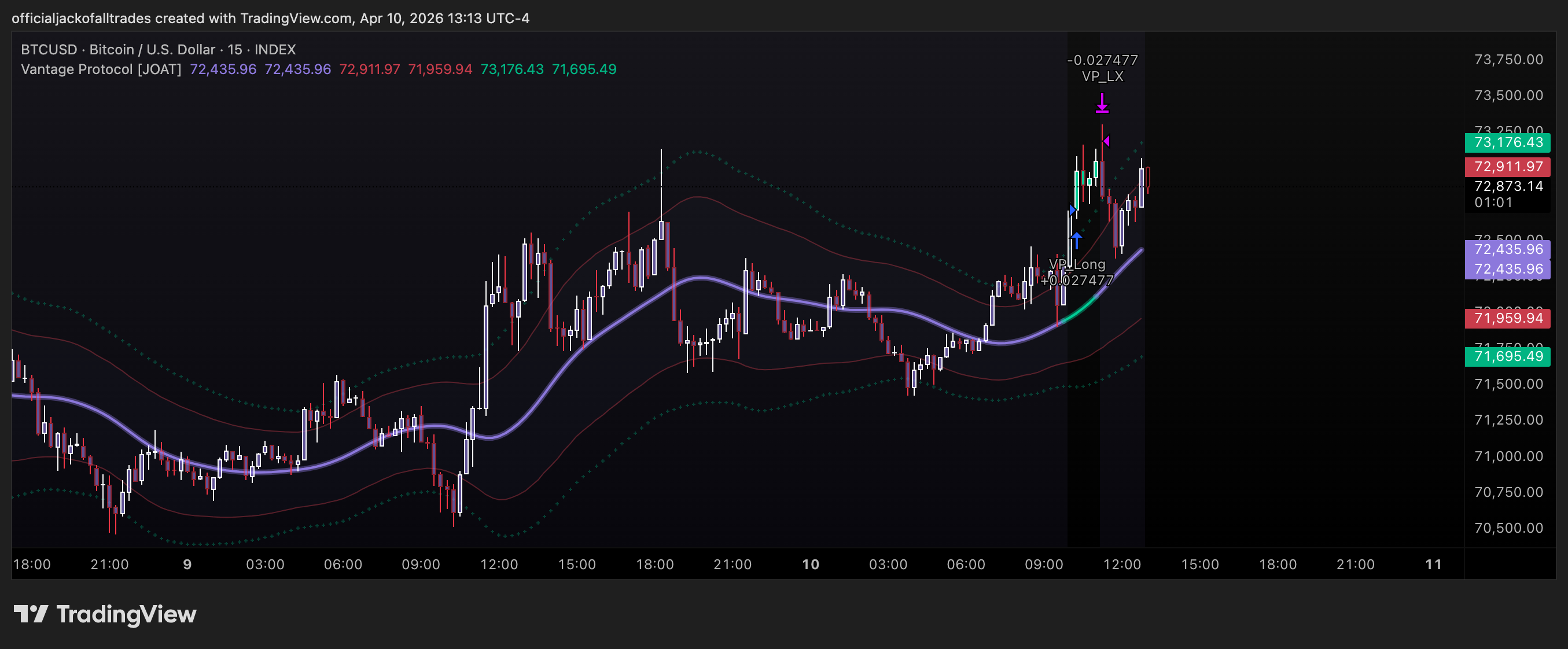This screenshot has width=1568, height=649.
Task: Click the 71,000.00 price scale tick
Action: pyautogui.click(x=1508, y=456)
